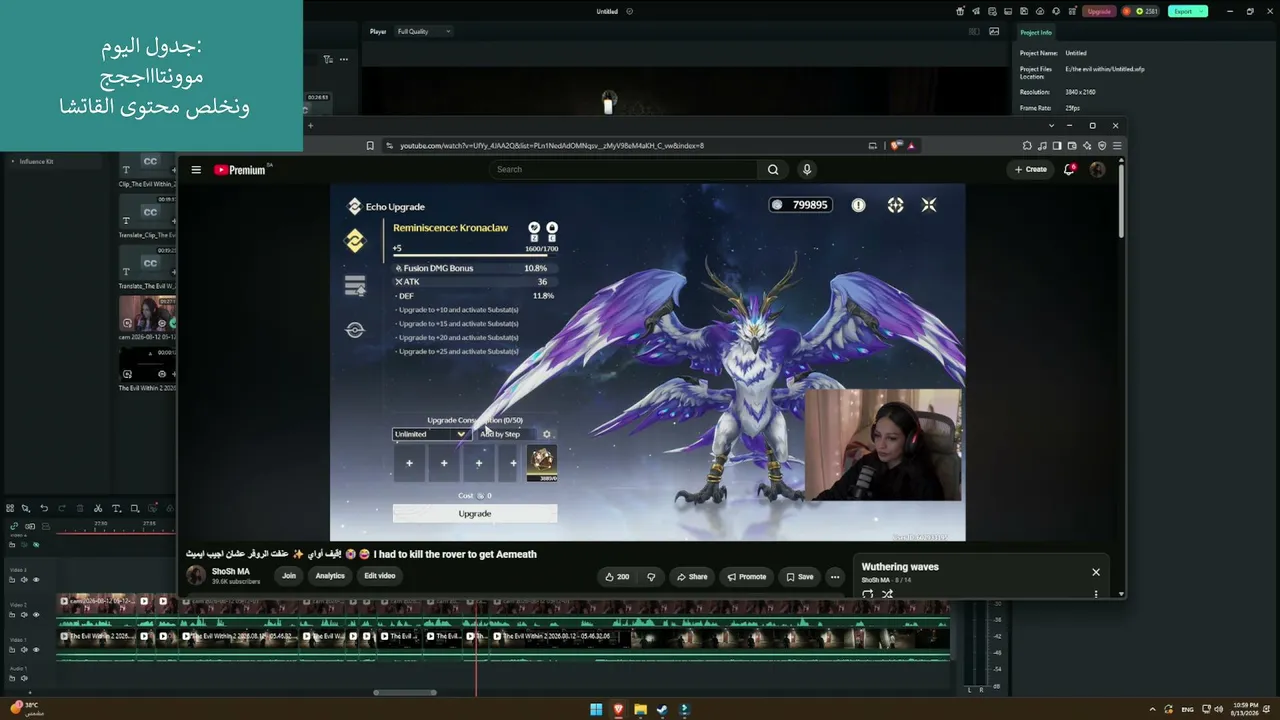Like the YouTube video with 200 likes
The image size is (1280, 720).
616,577
